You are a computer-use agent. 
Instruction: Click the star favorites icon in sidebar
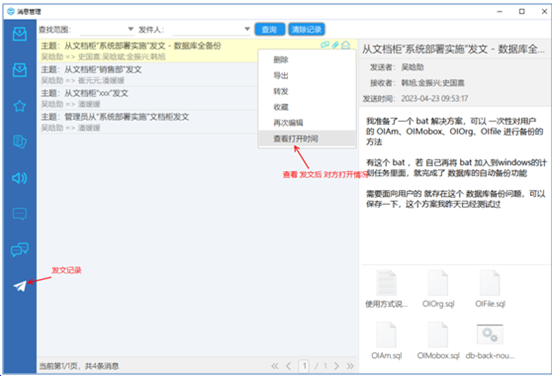pos(20,106)
